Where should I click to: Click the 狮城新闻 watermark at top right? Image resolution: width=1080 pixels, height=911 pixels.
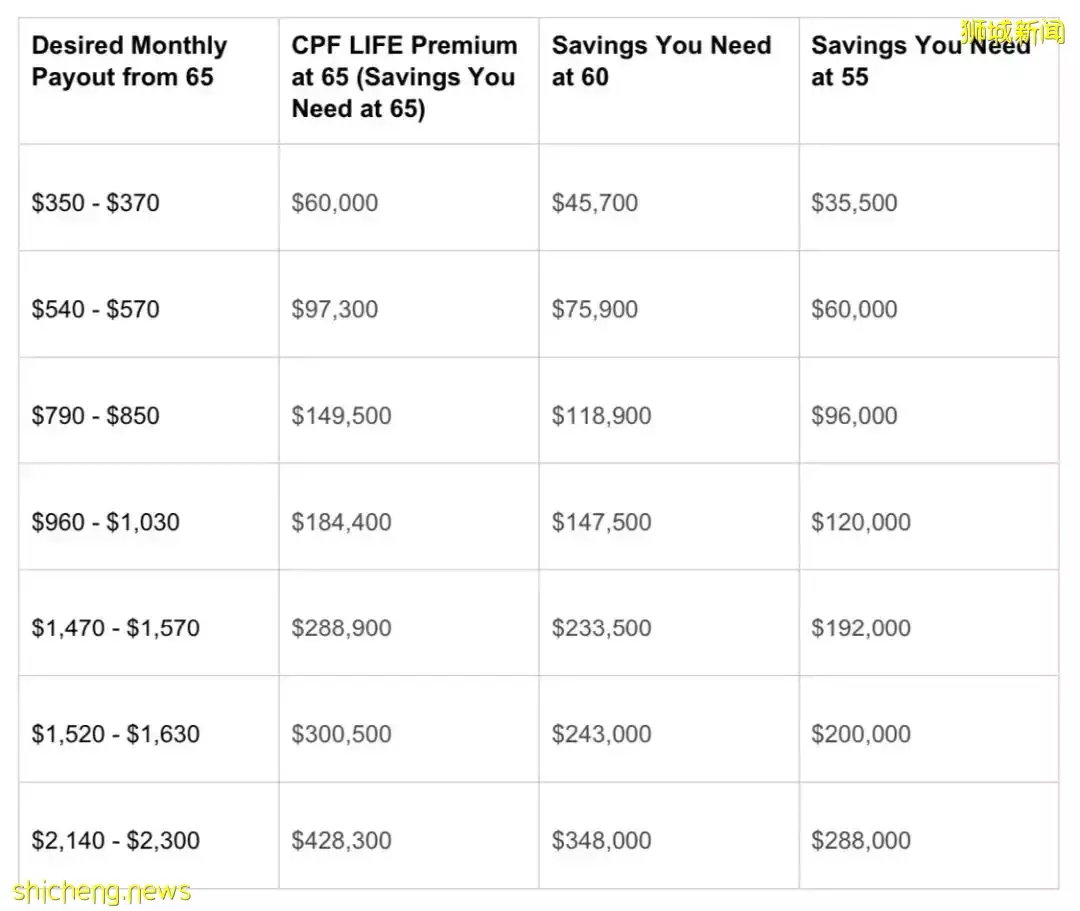pos(1012,32)
